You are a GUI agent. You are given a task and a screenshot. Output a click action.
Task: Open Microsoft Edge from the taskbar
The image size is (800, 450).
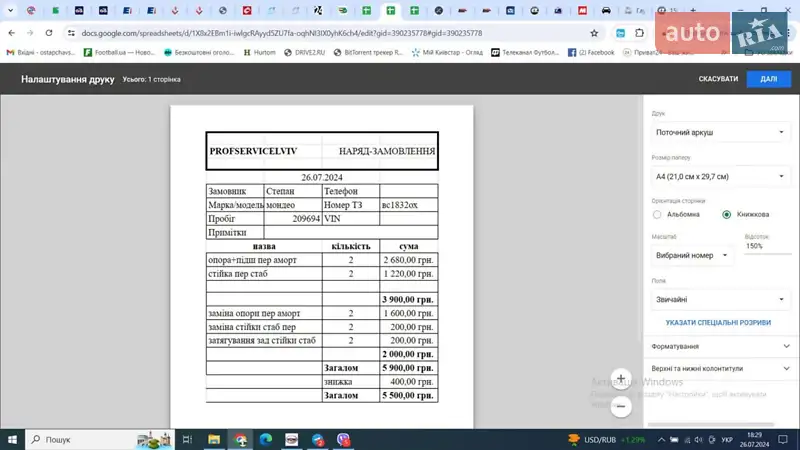click(x=266, y=439)
